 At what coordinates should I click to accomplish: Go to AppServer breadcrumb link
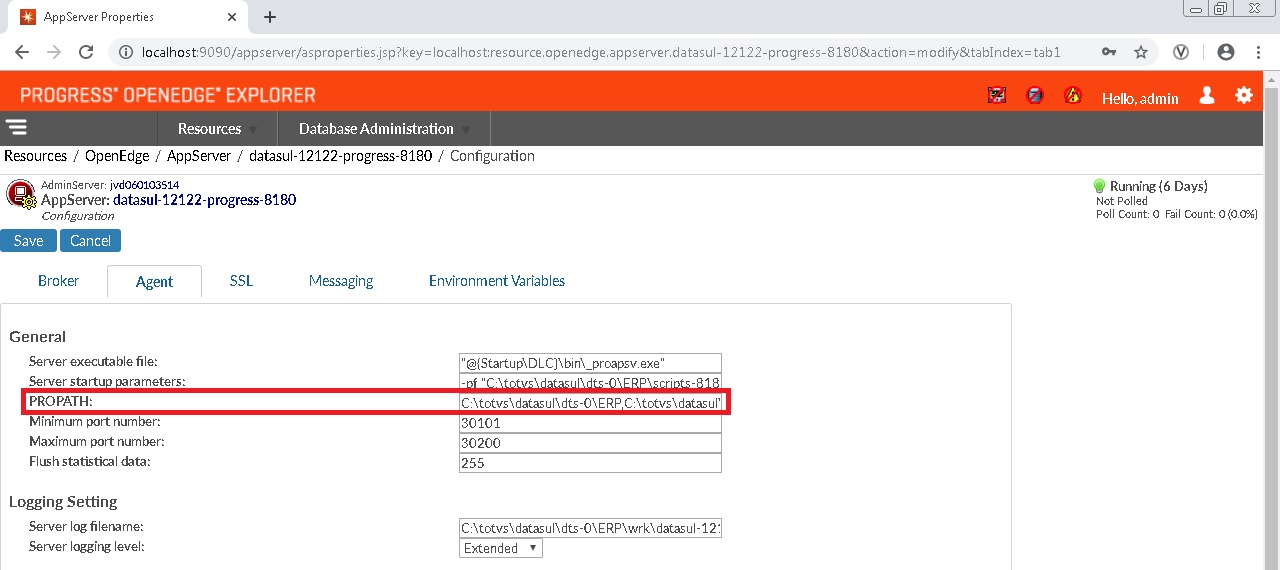click(x=199, y=156)
